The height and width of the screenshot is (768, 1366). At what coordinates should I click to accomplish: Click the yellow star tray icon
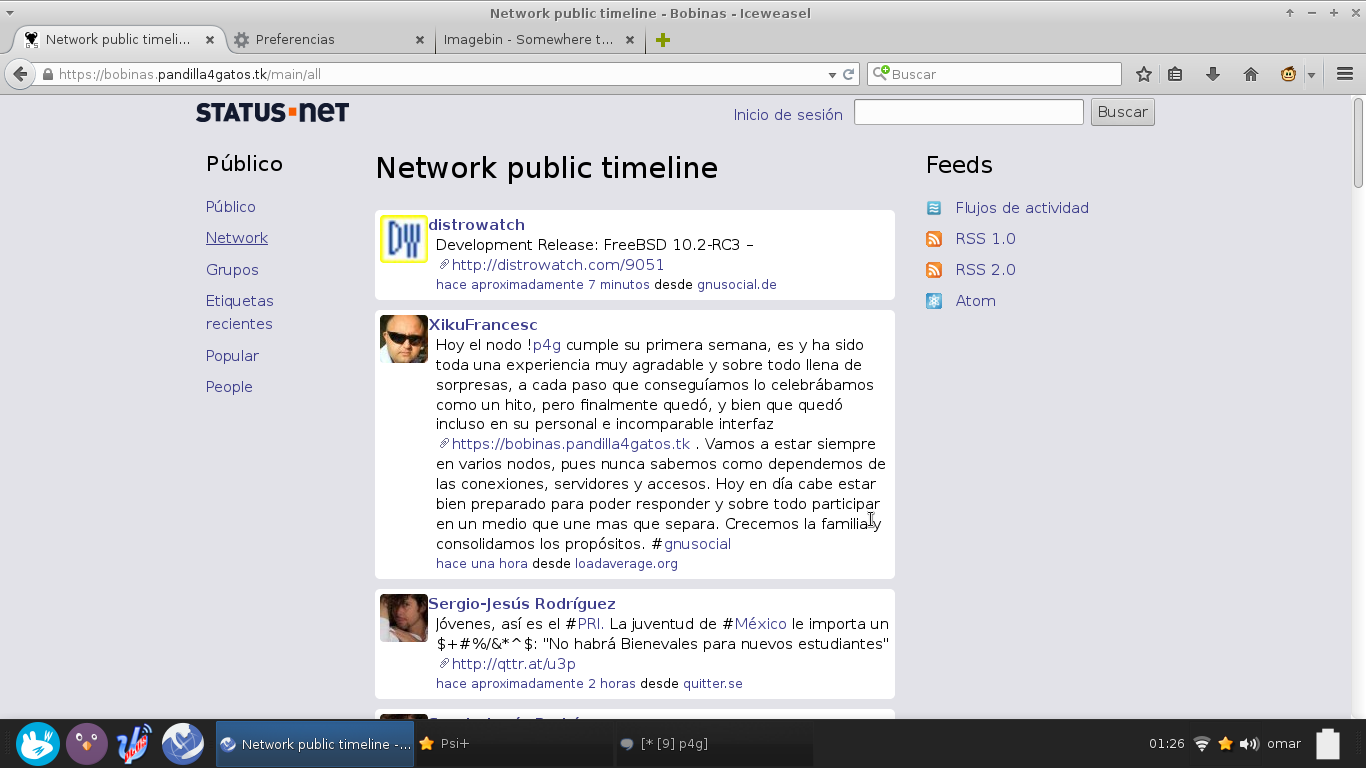tap(1225, 744)
